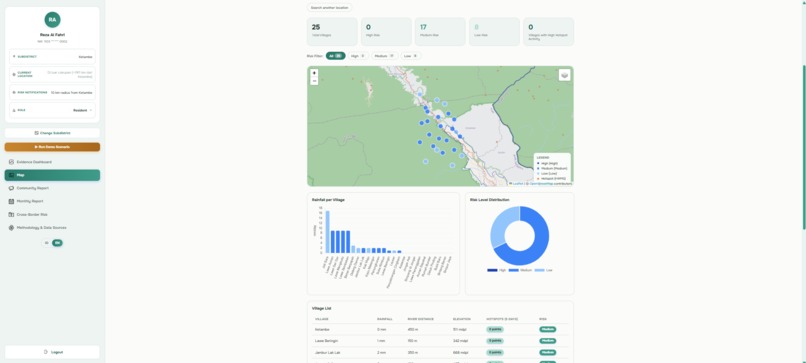Click the Reza Al Fahri profile name
This screenshot has height=363, width=806.
click(52, 35)
